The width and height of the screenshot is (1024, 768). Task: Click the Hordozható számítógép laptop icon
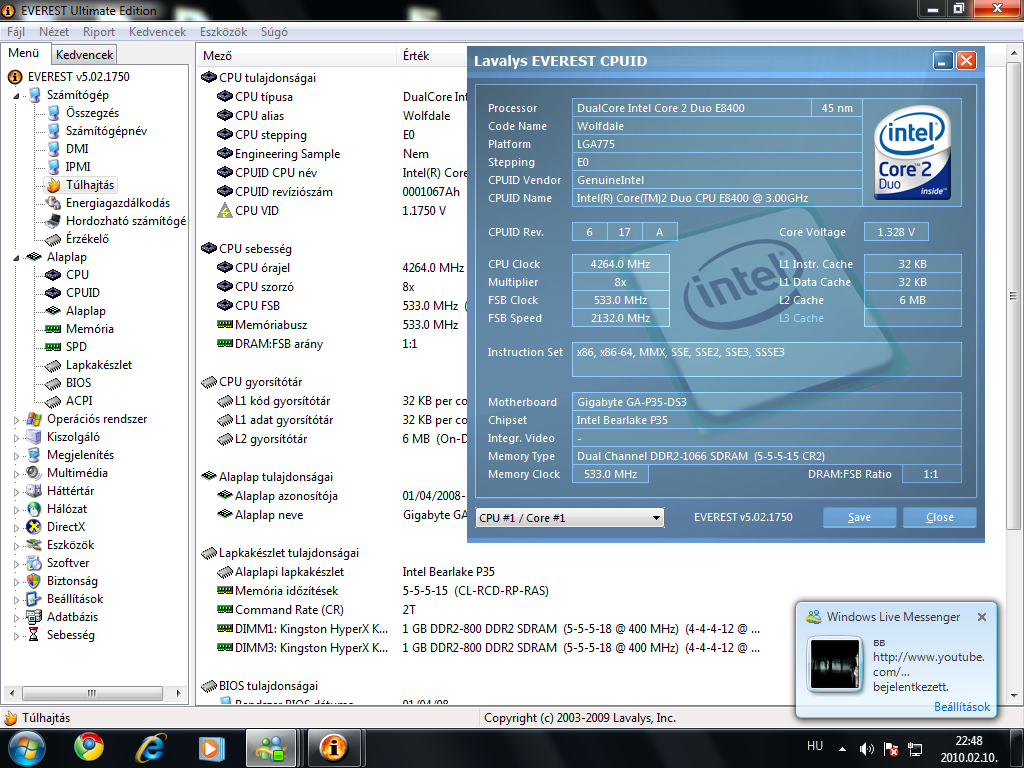tap(54, 221)
